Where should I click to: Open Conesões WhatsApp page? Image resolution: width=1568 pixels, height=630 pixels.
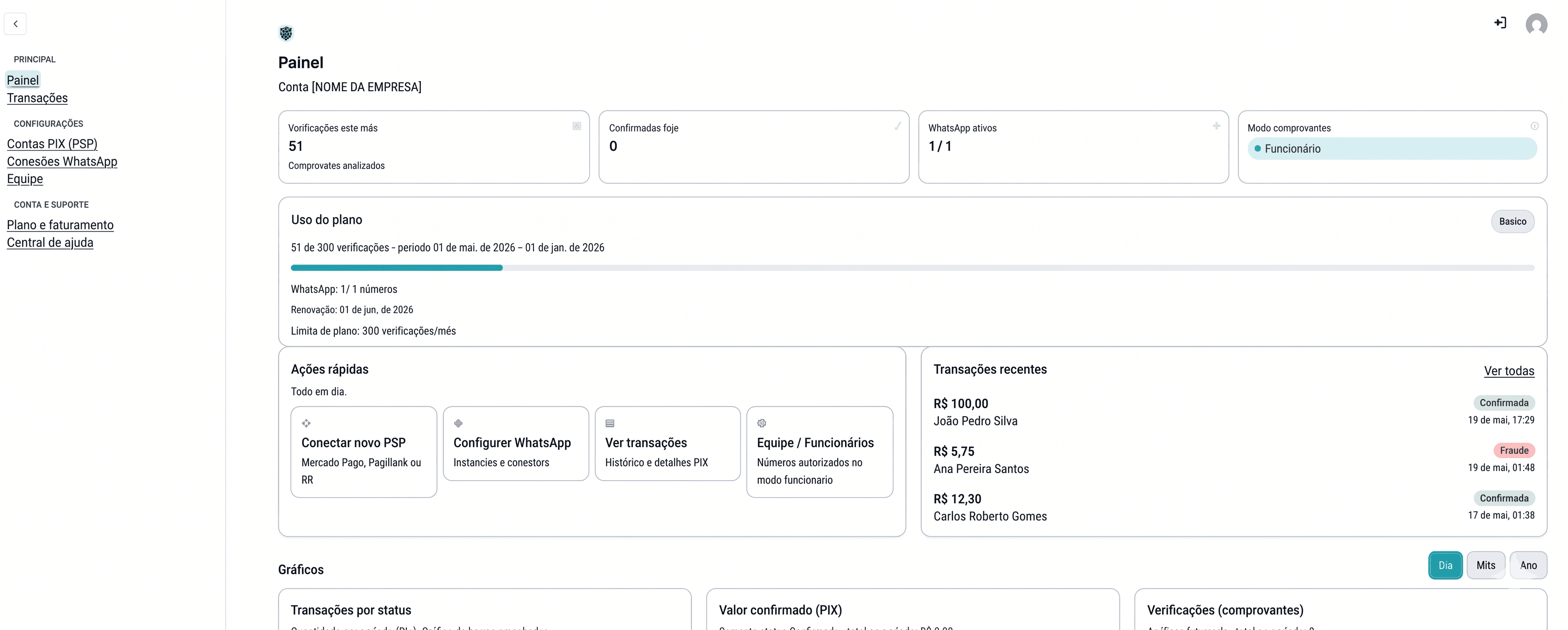pyautogui.click(x=62, y=161)
